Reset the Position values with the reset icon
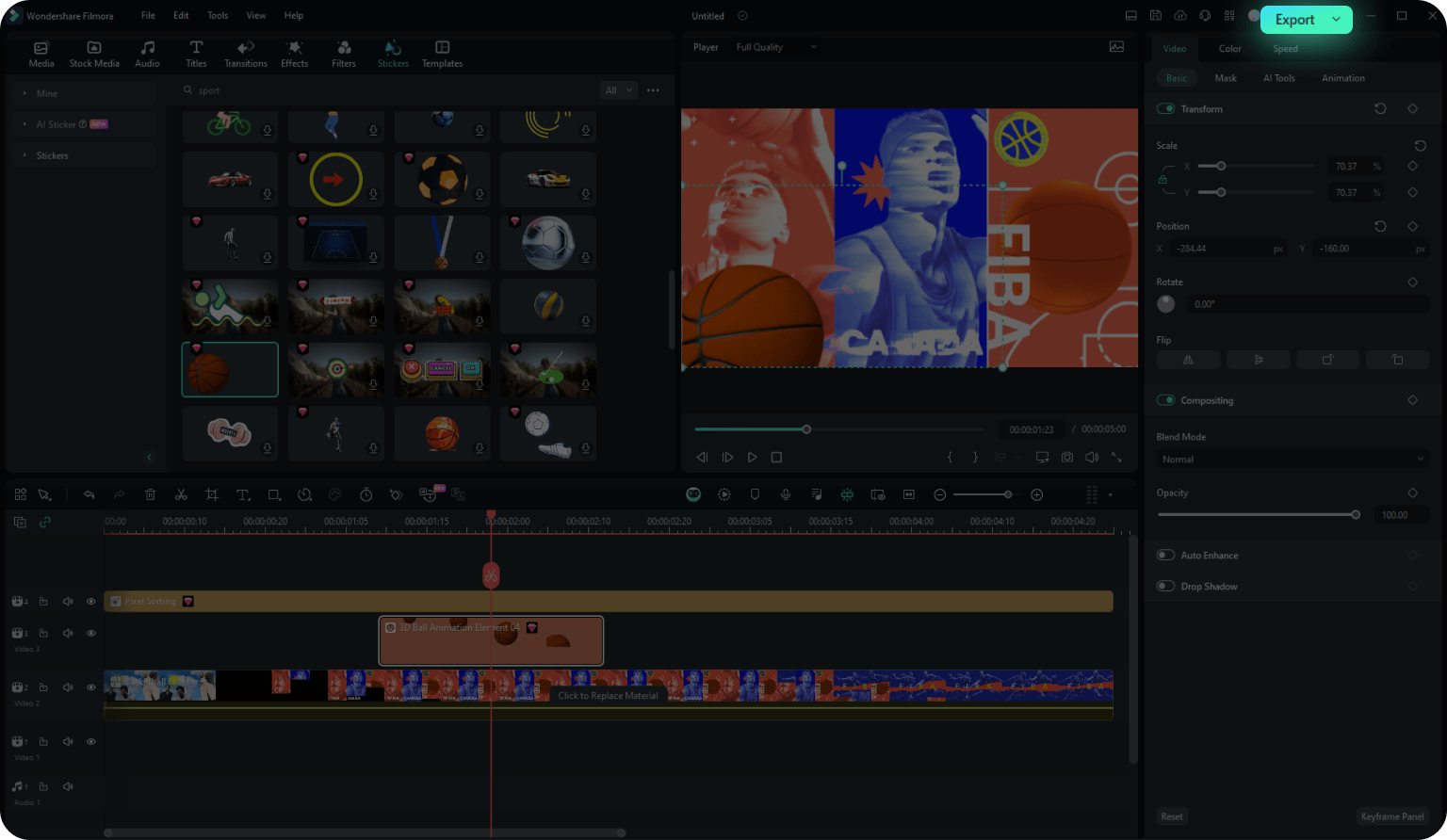Image resolution: width=1447 pixels, height=840 pixels. click(x=1380, y=226)
